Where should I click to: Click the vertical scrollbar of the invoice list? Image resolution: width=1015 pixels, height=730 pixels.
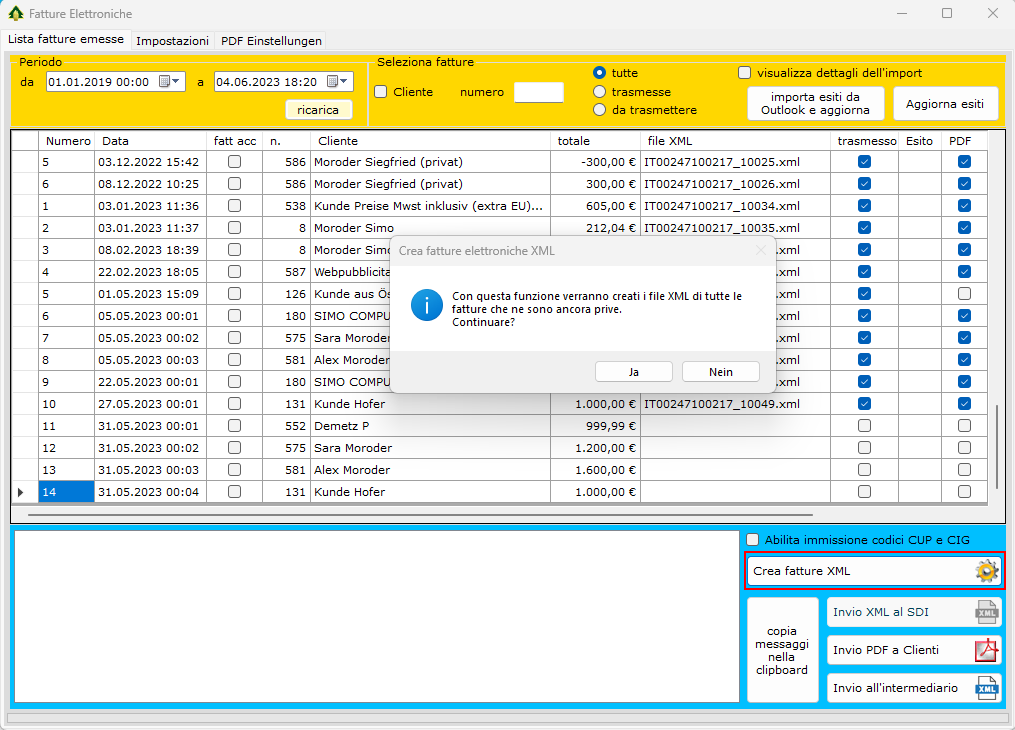coord(996,445)
